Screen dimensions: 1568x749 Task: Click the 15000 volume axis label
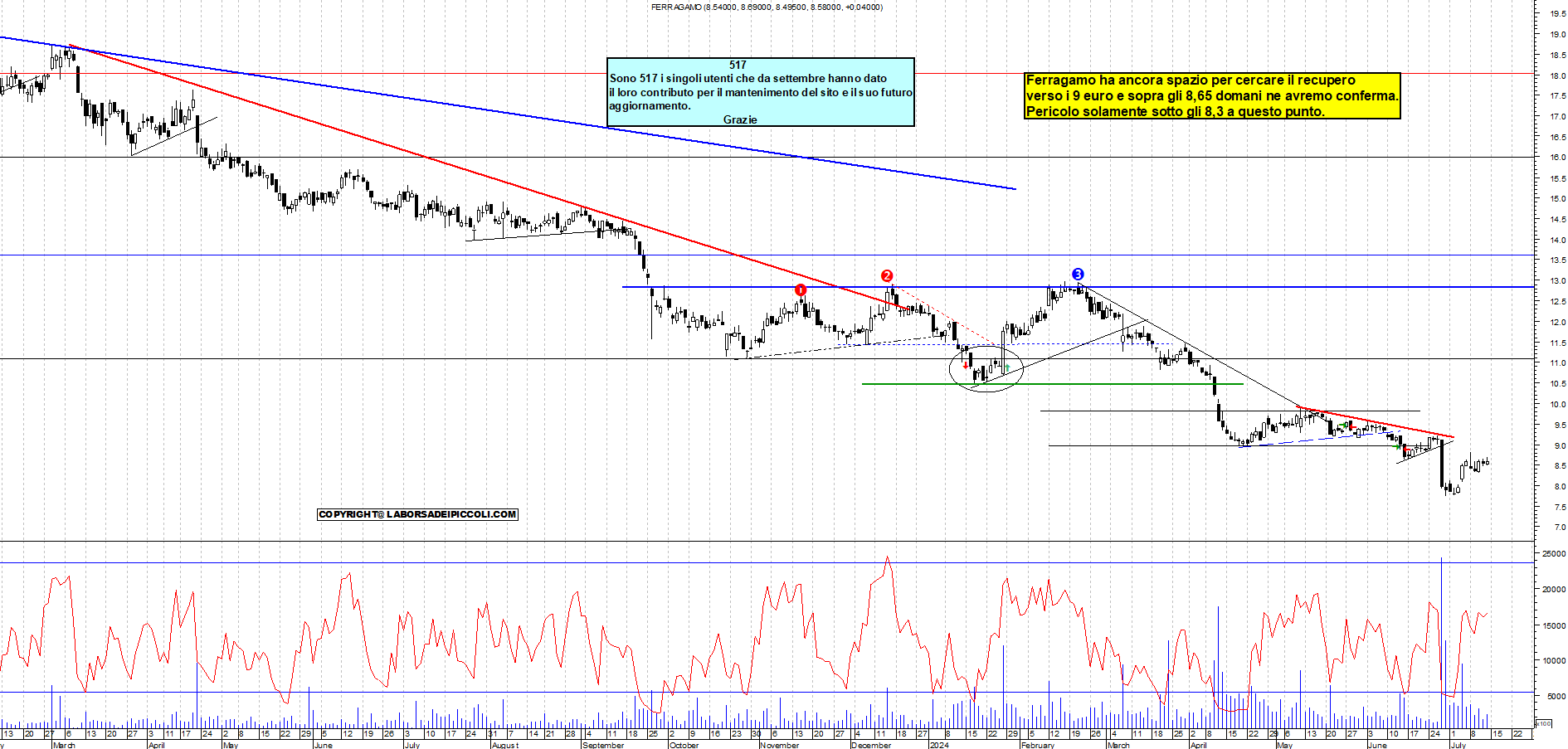tap(1554, 626)
